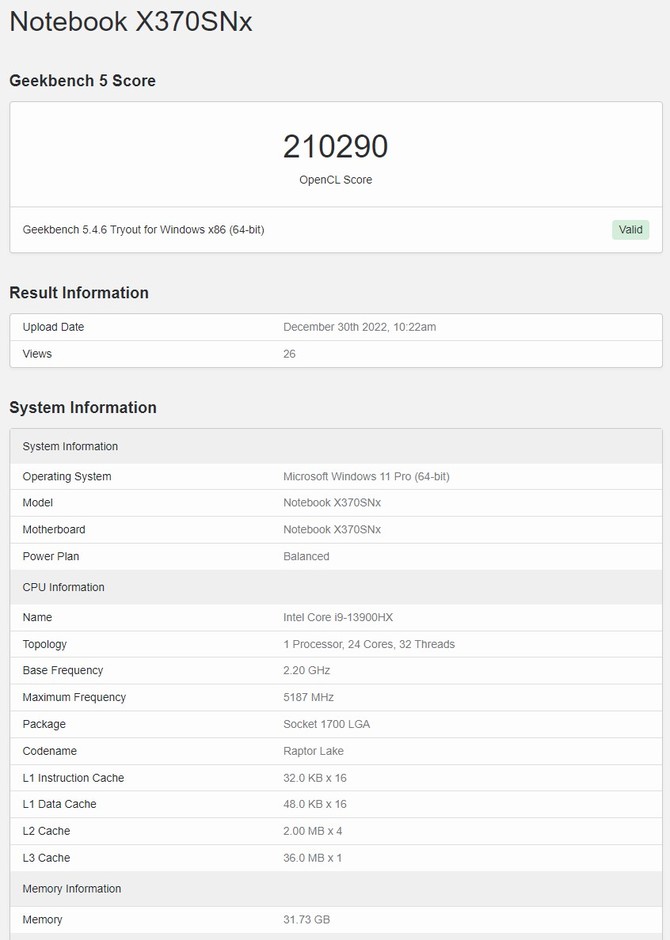Select 'Socket 1700 LGA' value
Viewport: 670px width, 940px height.
327,725
